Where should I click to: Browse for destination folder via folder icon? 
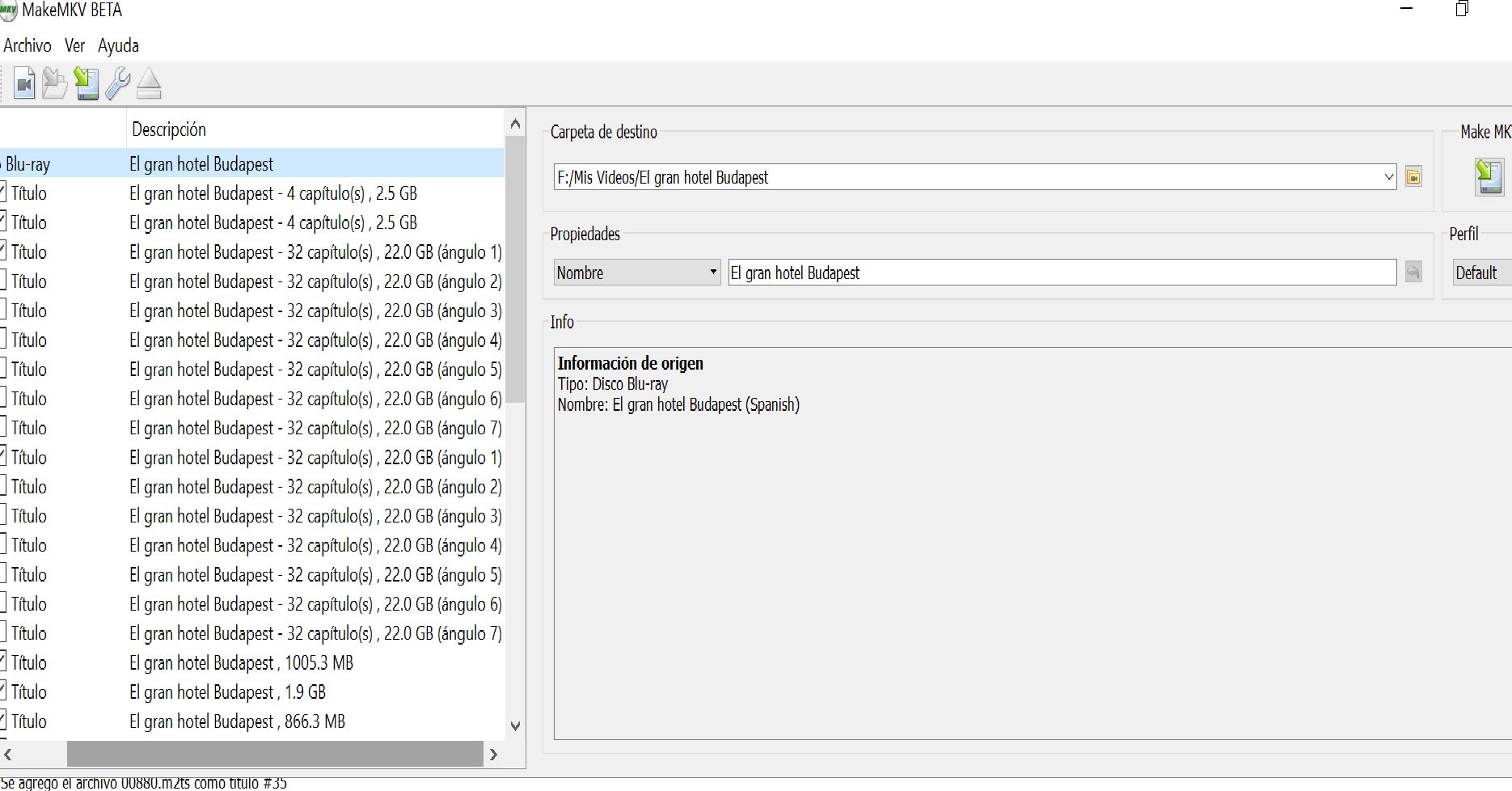1413,176
